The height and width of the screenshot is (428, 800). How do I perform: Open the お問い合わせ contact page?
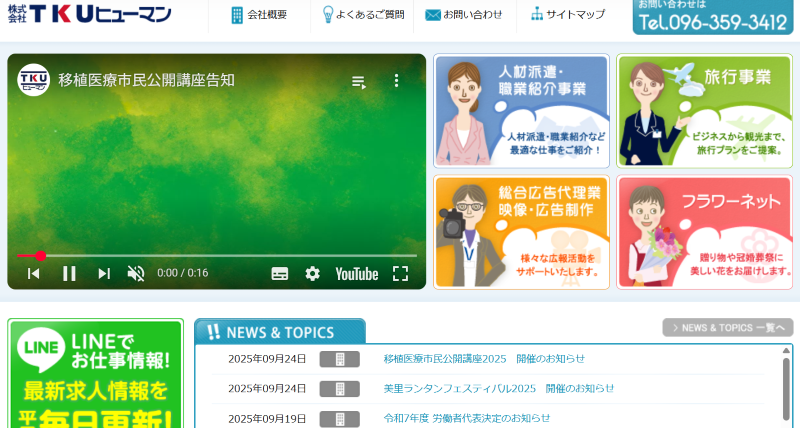[464, 15]
